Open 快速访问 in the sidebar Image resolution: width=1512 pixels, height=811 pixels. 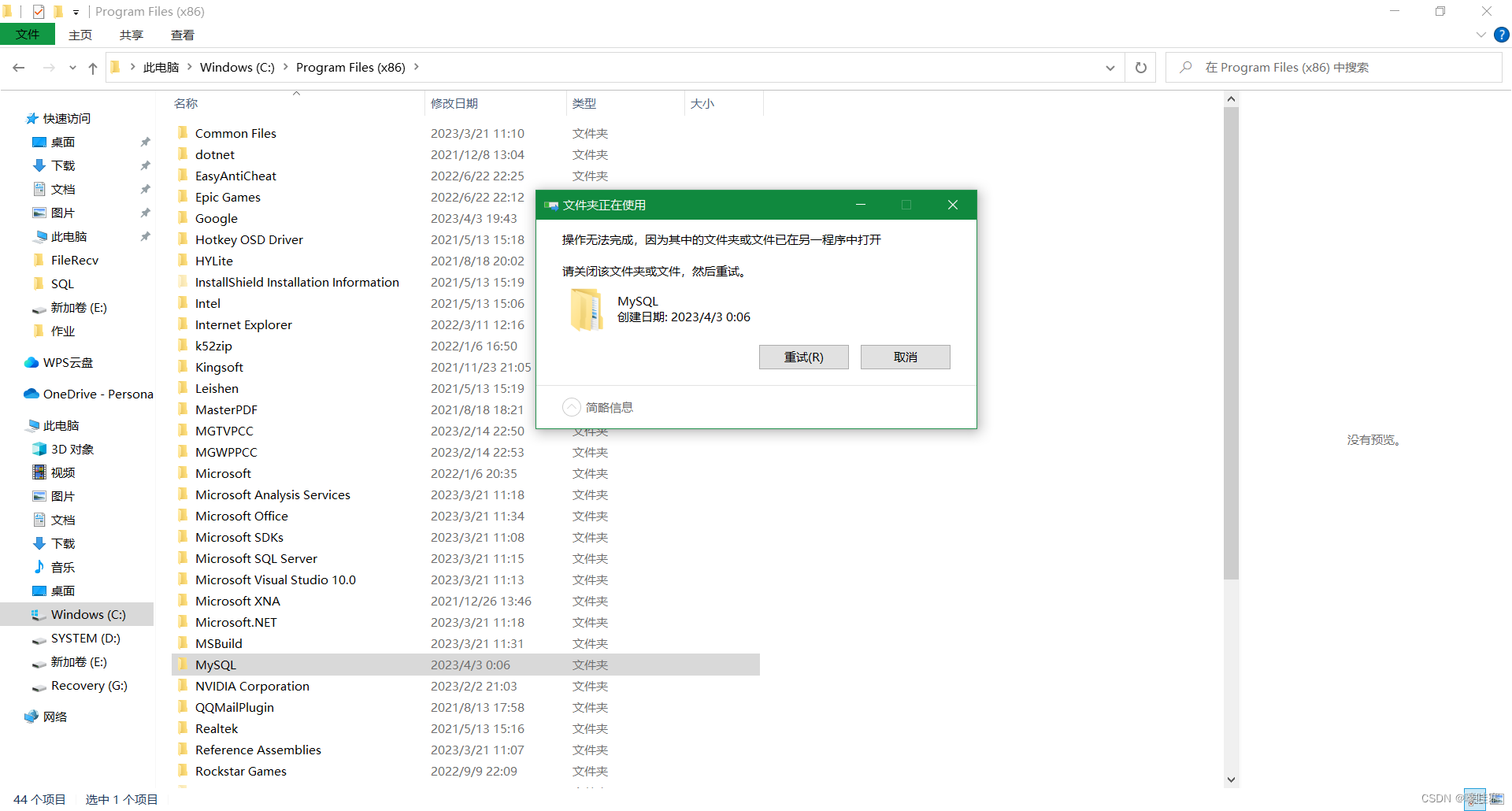click(67, 118)
